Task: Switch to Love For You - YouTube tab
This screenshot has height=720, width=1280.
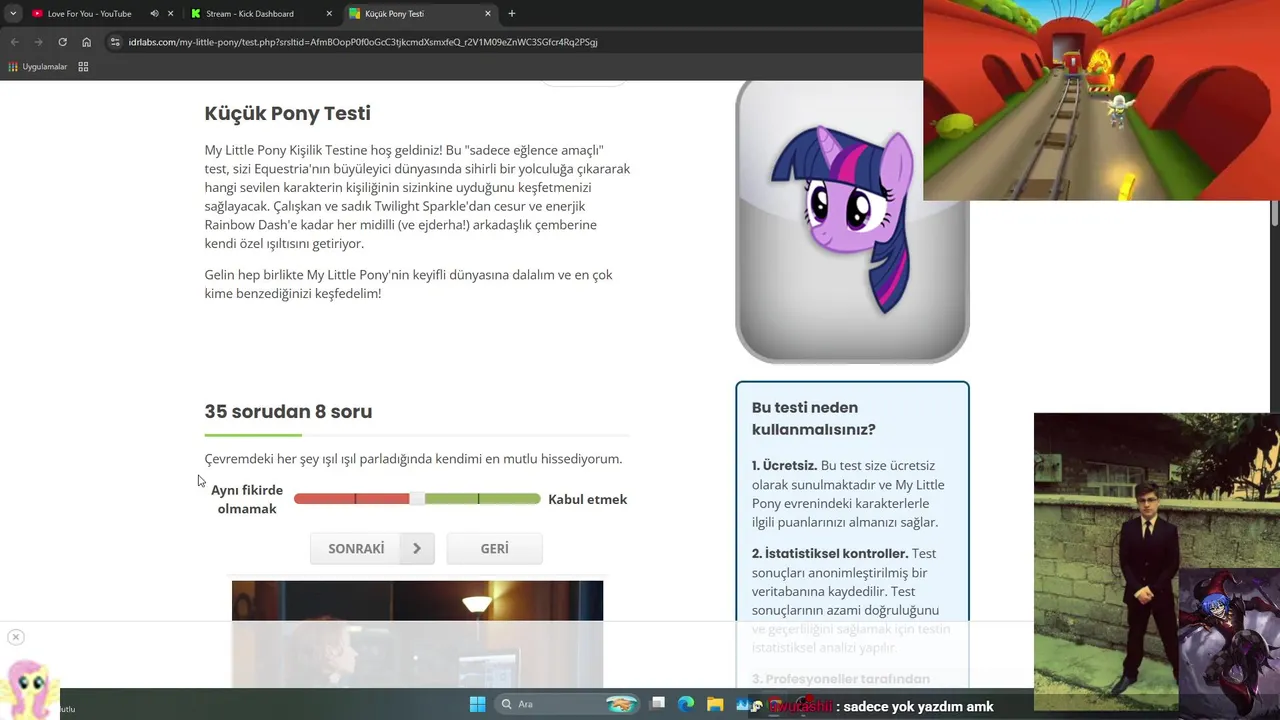Action: click(x=89, y=14)
